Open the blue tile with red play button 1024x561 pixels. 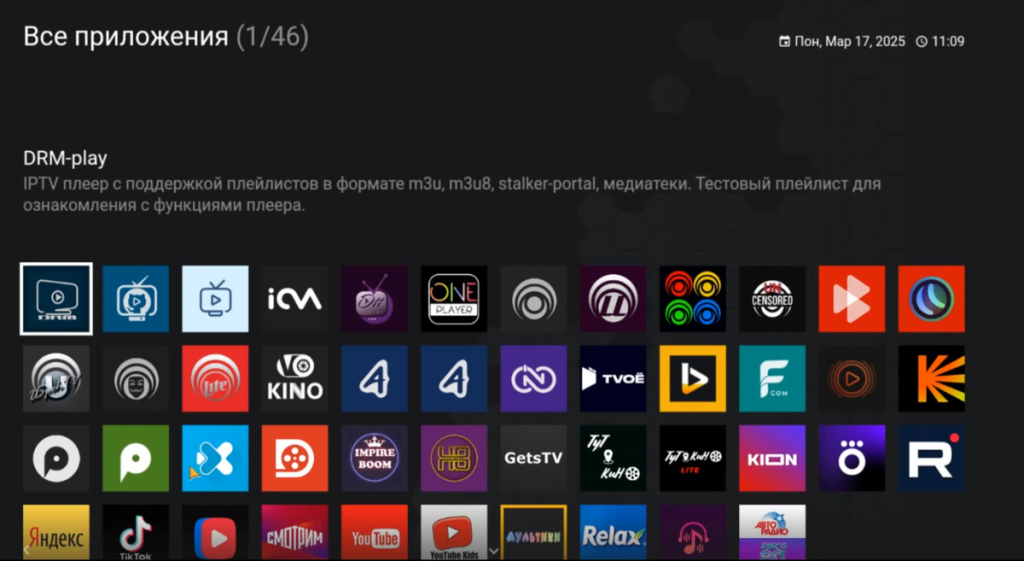[x=216, y=532]
